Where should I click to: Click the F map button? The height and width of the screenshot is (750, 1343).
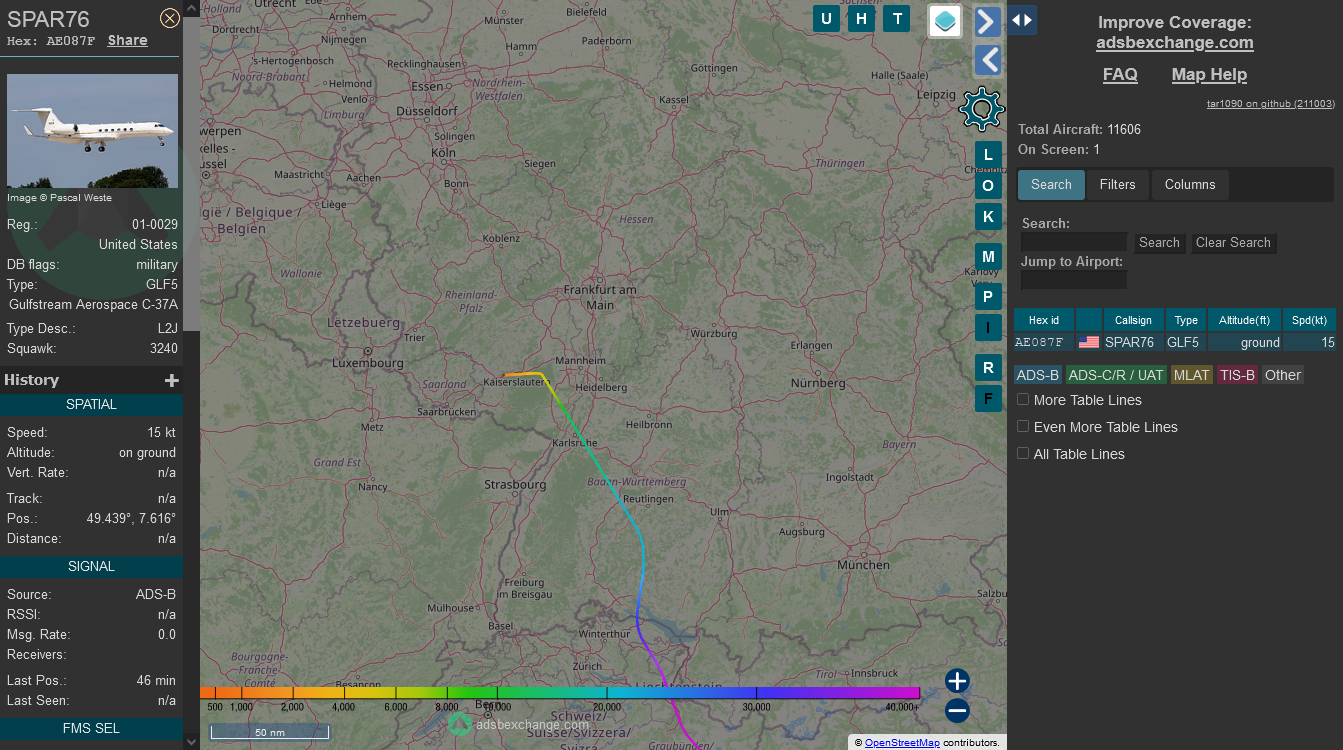pyautogui.click(x=988, y=398)
